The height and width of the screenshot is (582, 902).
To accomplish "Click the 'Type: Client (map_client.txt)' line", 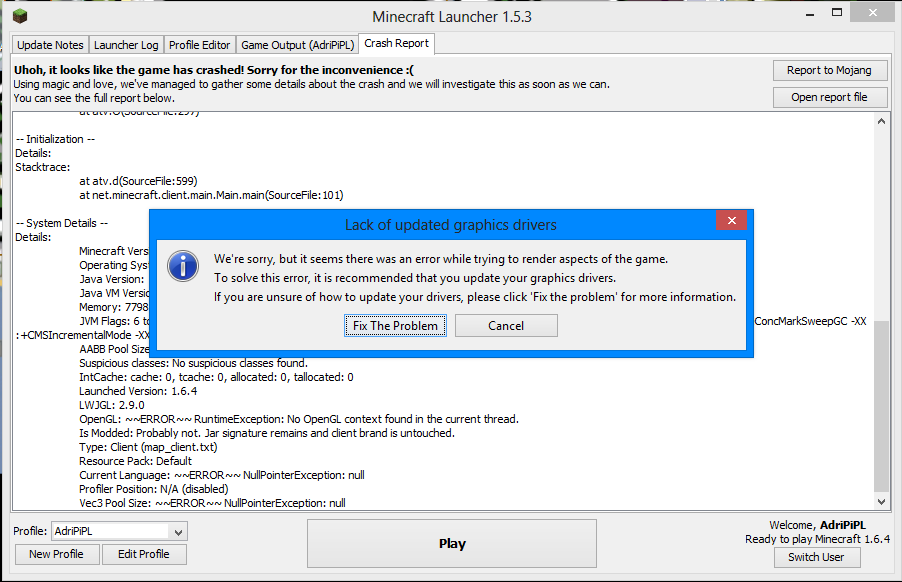I will coord(148,447).
